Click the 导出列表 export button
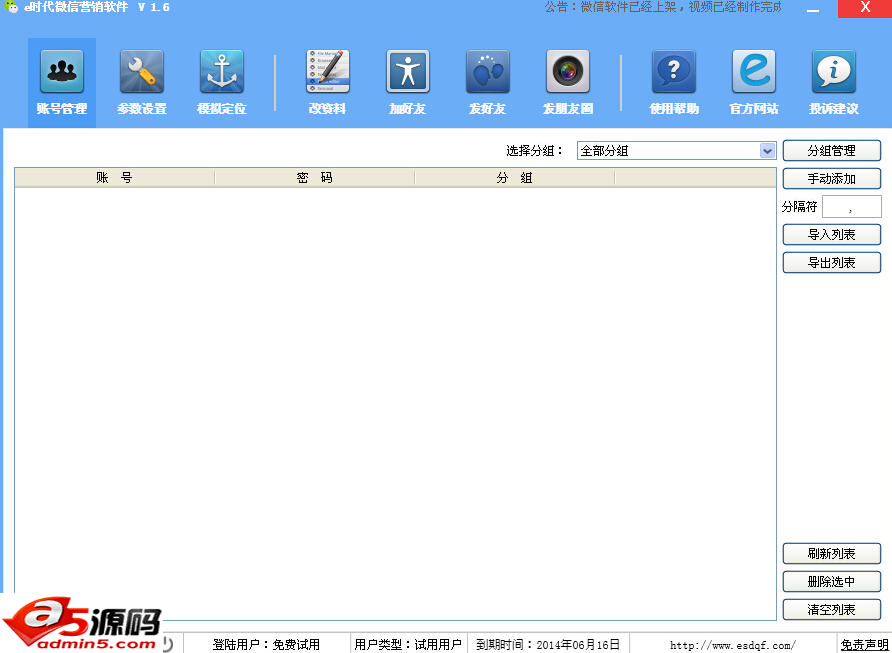The image size is (892, 653). pos(832,262)
